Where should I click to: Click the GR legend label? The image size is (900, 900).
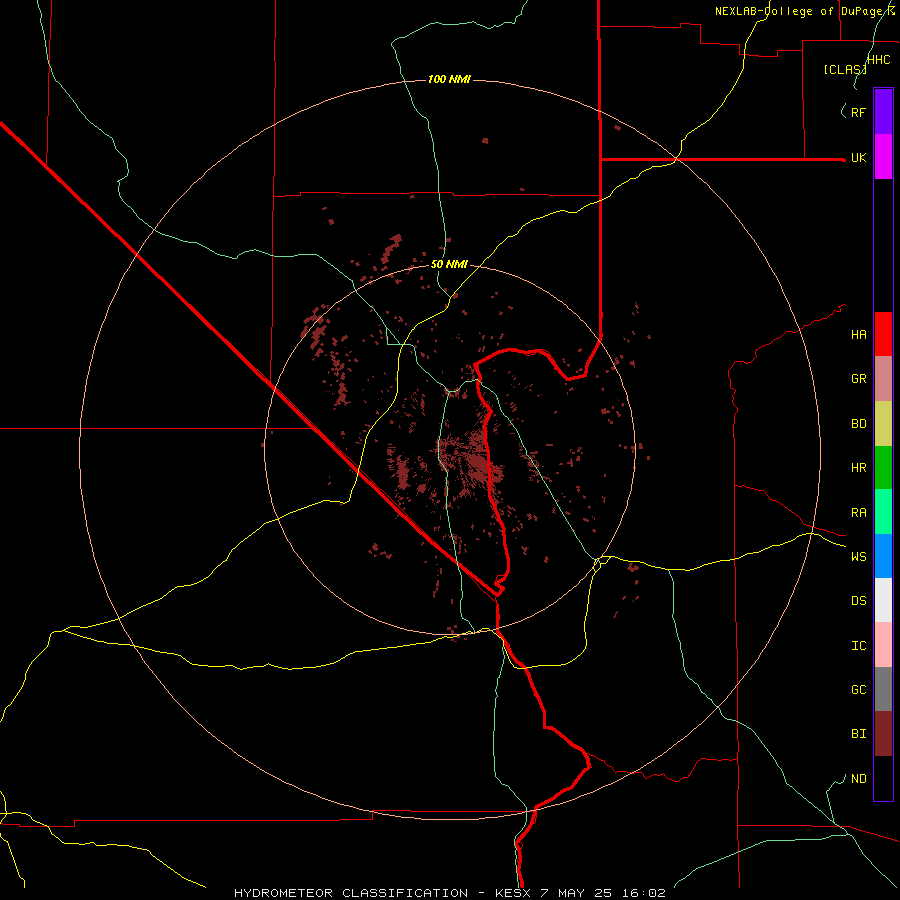pos(858,379)
